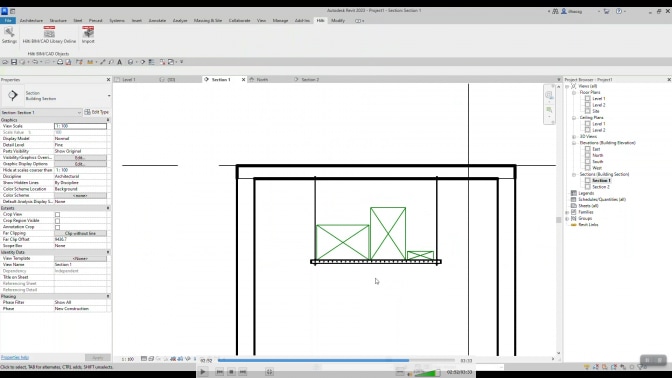Adjust the green volume slider
The height and width of the screenshot is (378, 672).
tap(426, 373)
